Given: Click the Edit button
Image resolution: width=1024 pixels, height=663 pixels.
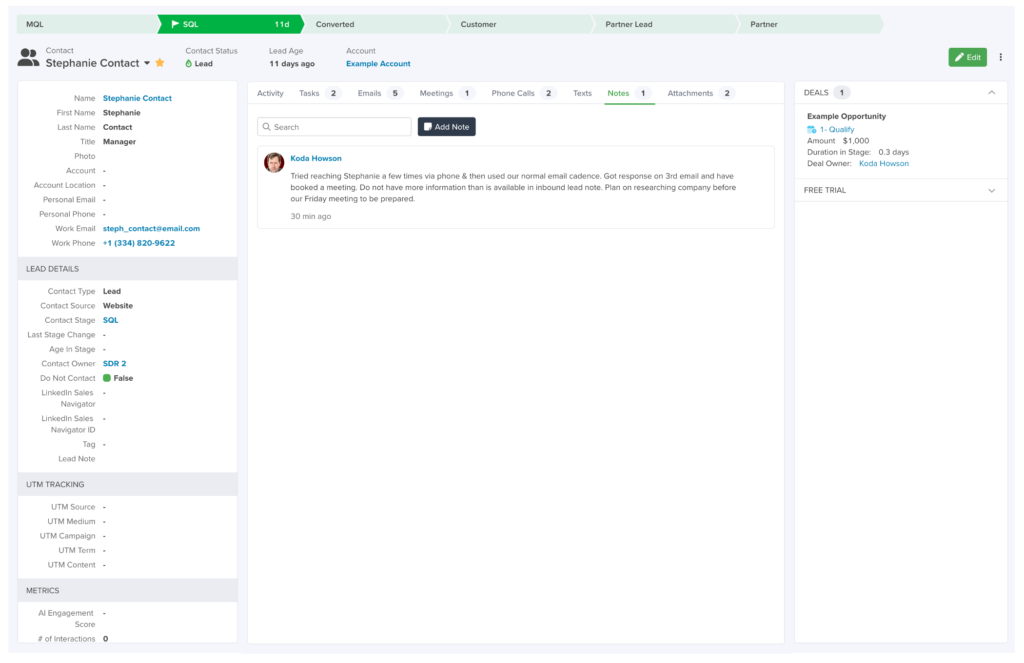Looking at the screenshot, I should click(x=967, y=57).
